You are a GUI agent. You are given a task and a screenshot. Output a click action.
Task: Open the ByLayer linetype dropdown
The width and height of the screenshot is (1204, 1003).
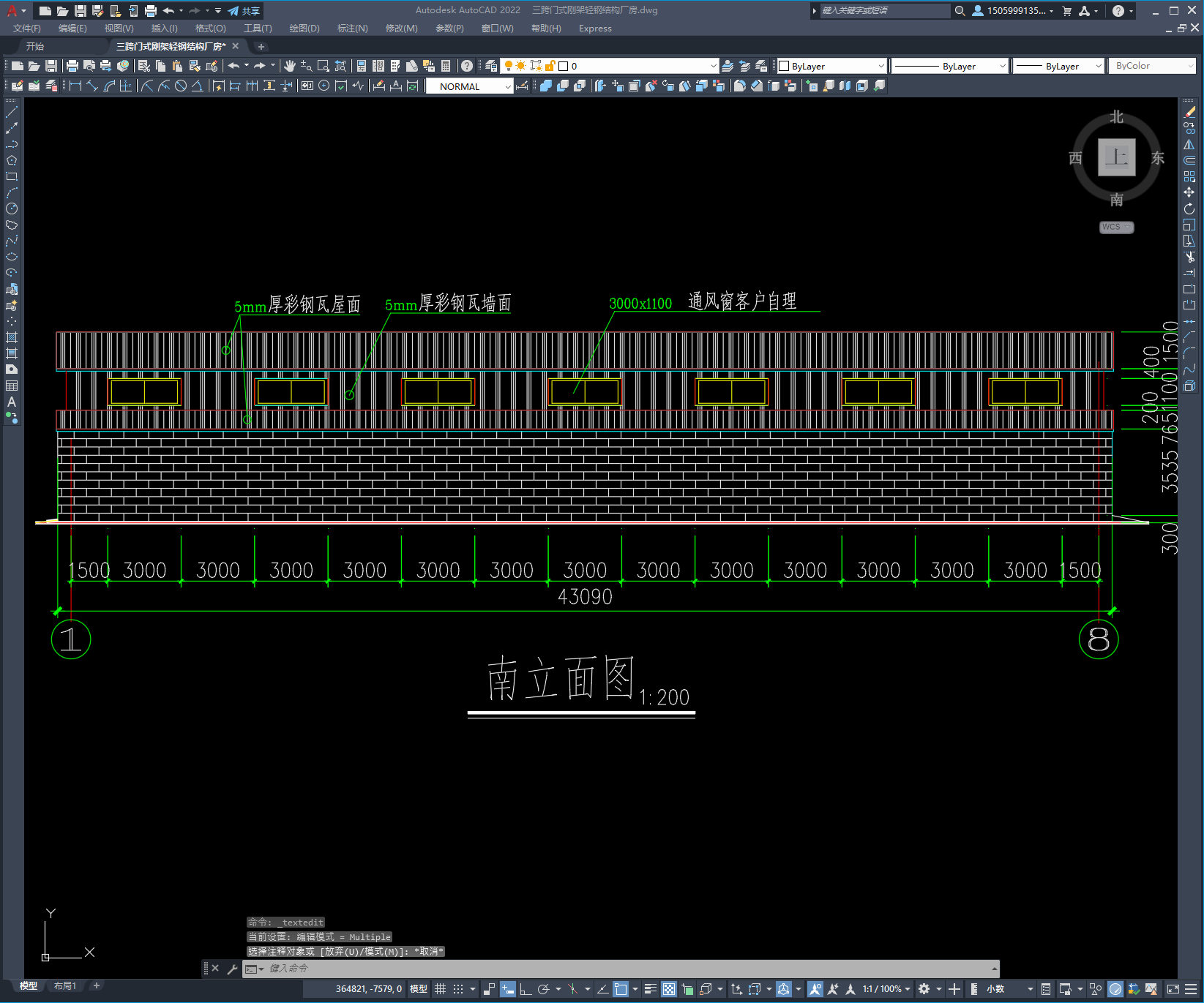951,66
